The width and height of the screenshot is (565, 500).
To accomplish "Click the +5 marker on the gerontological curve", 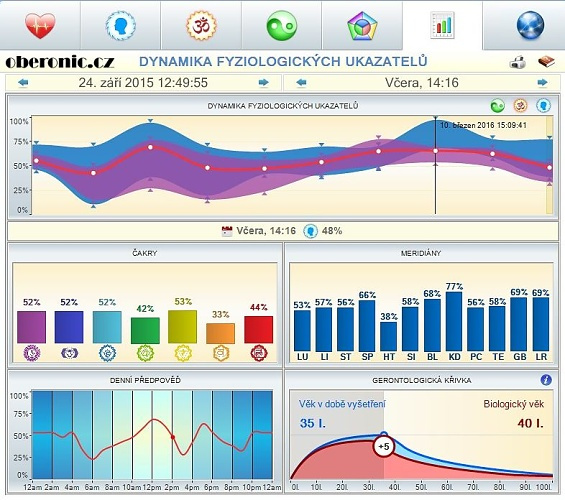I will pyautogui.click(x=384, y=447).
